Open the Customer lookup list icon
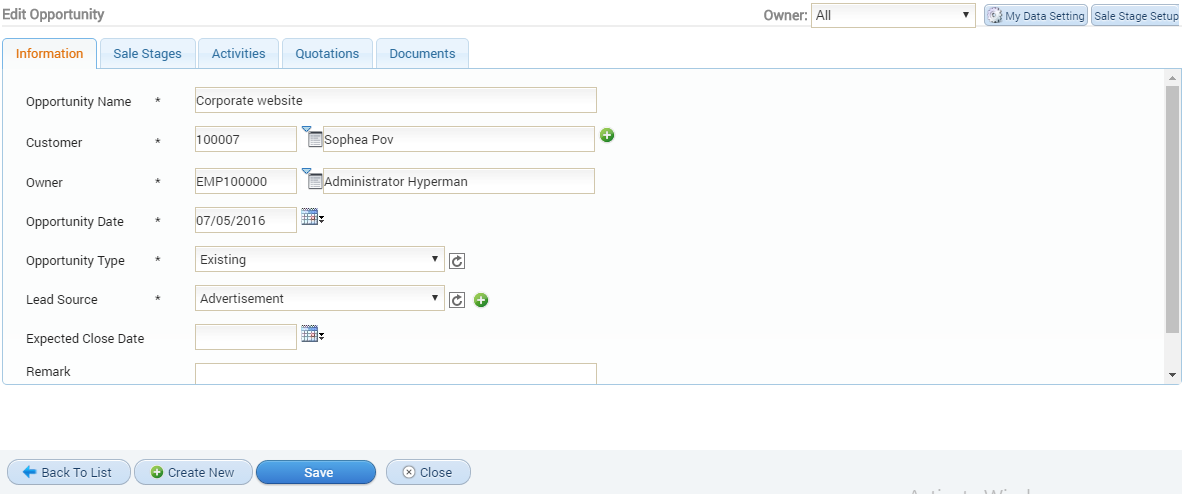1182x494 pixels. click(312, 137)
